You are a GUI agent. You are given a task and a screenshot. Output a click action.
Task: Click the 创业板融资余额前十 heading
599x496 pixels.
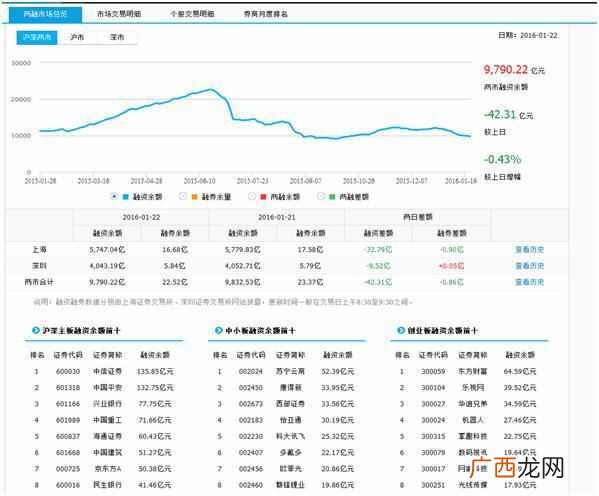coord(442,331)
